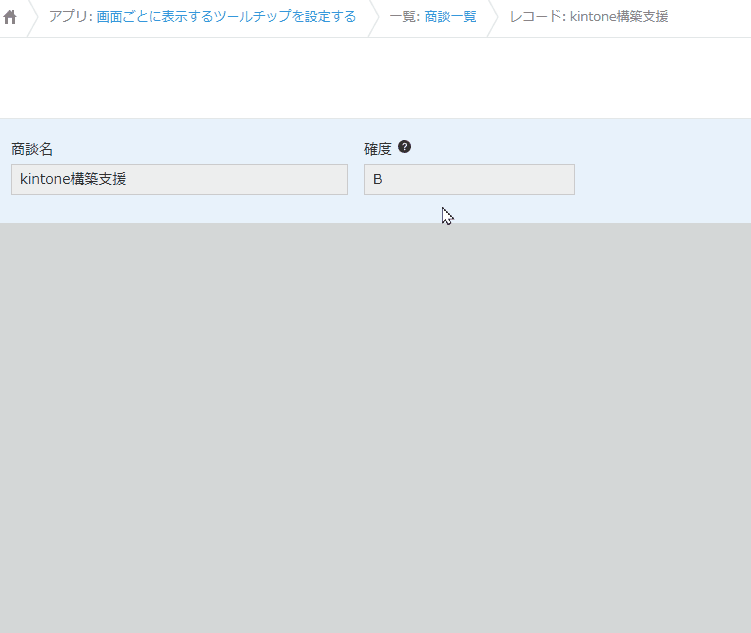Click the 確度 help tooltip icon

tap(404, 147)
